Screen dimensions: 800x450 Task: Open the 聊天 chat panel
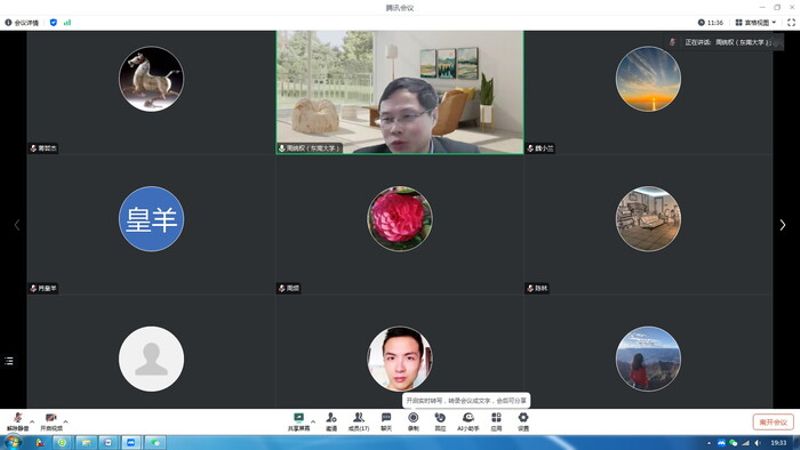[386, 418]
